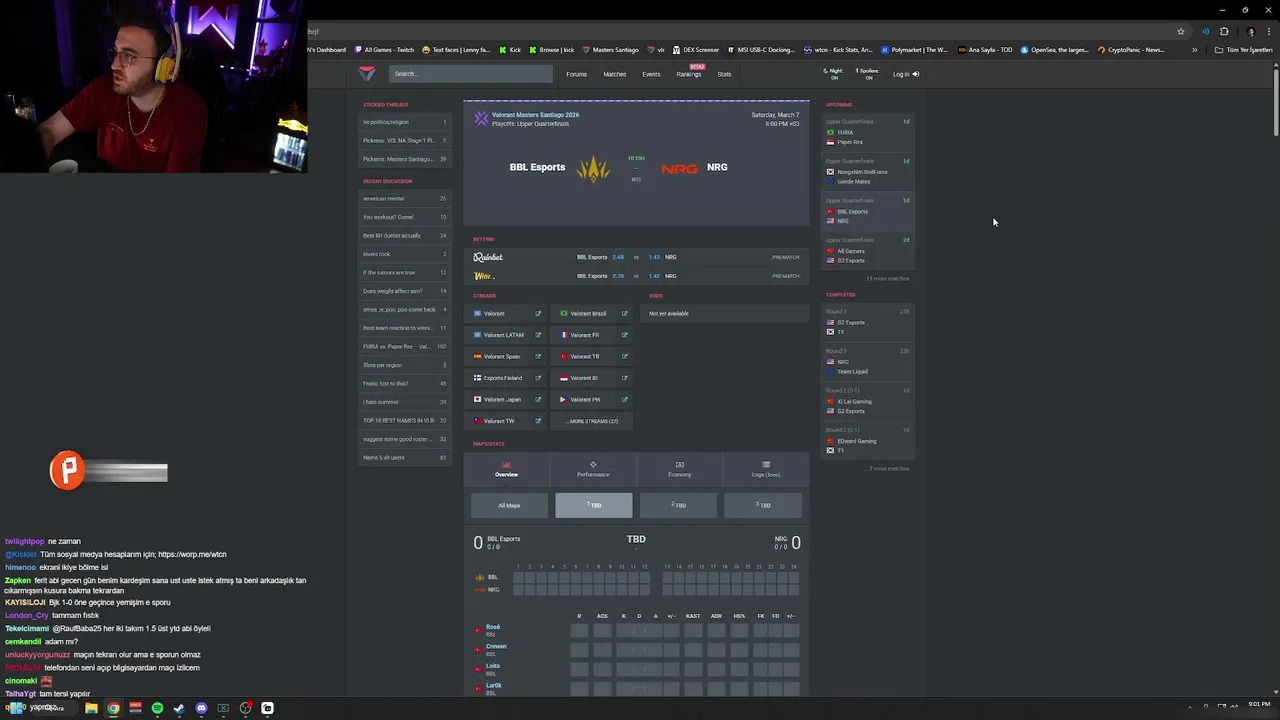Open the Valorant Masters Santiago 2026 event link
The height and width of the screenshot is (720, 1280).
535,115
